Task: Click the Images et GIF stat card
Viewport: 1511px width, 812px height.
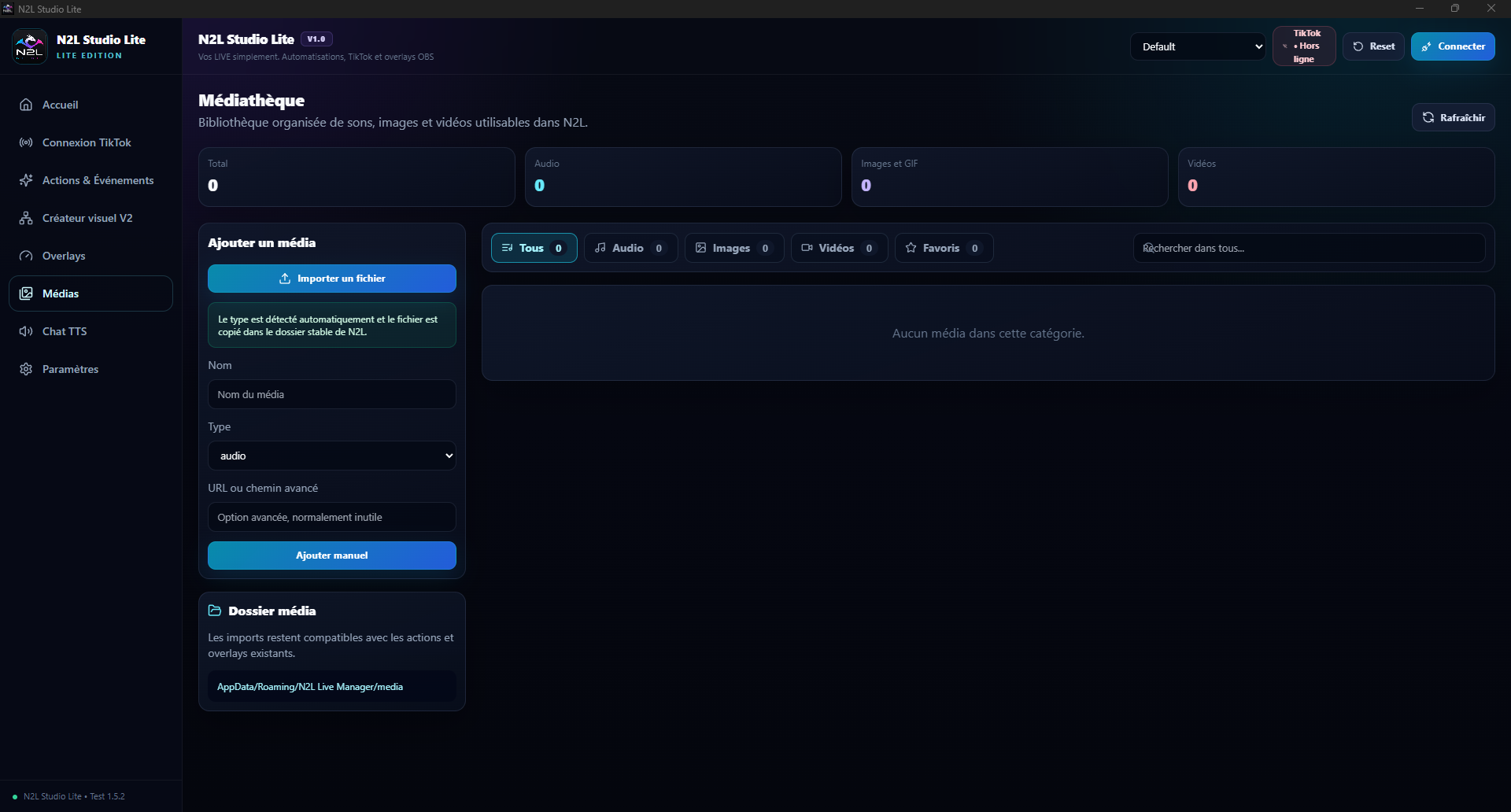Action: pos(1010,177)
